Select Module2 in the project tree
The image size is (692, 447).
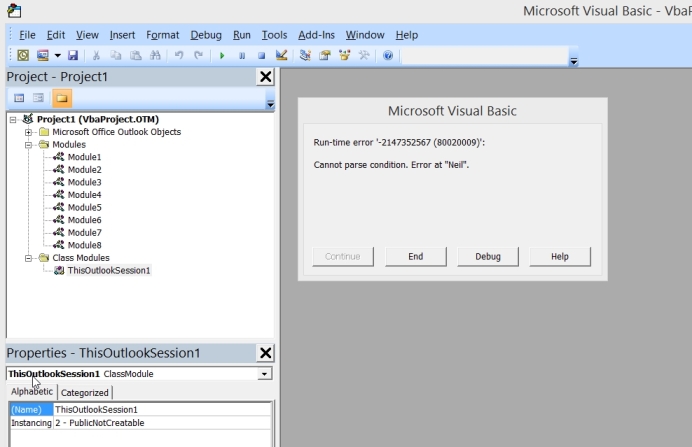tap(84, 169)
